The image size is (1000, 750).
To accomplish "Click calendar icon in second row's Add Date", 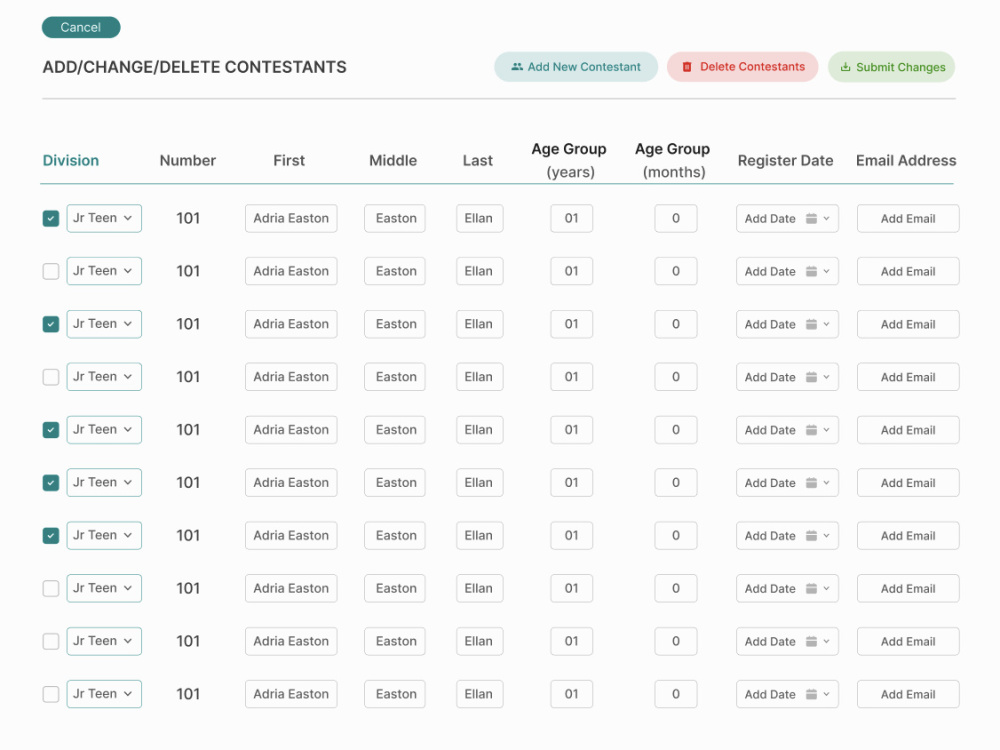I will click(811, 271).
